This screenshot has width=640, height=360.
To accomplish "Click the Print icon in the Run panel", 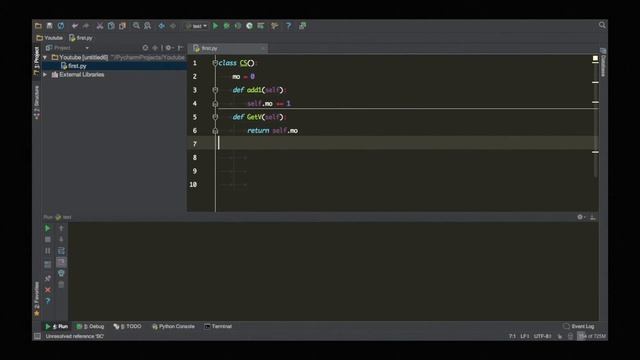I will click(61, 273).
